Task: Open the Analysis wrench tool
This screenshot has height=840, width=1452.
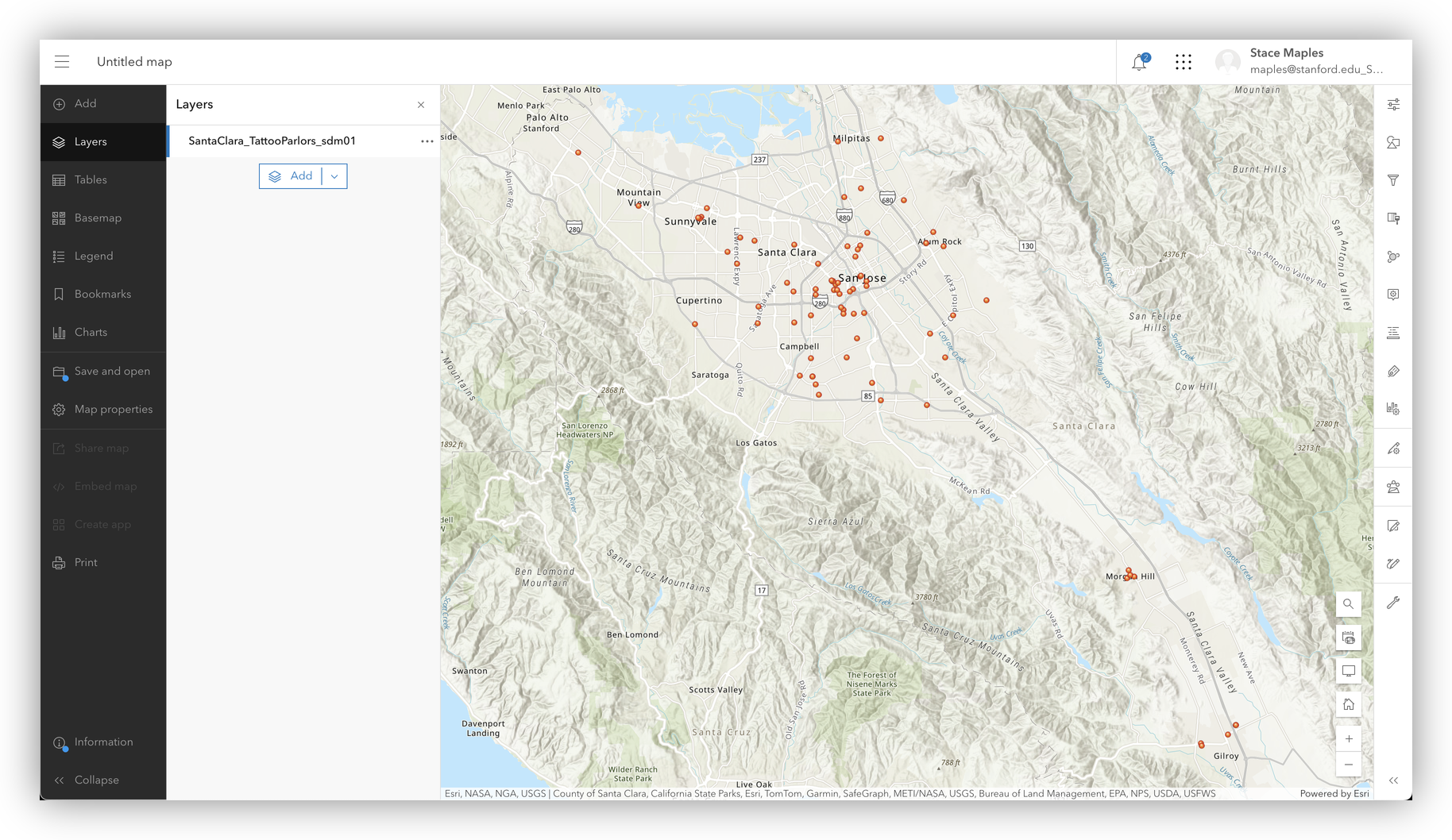Action: (1393, 603)
